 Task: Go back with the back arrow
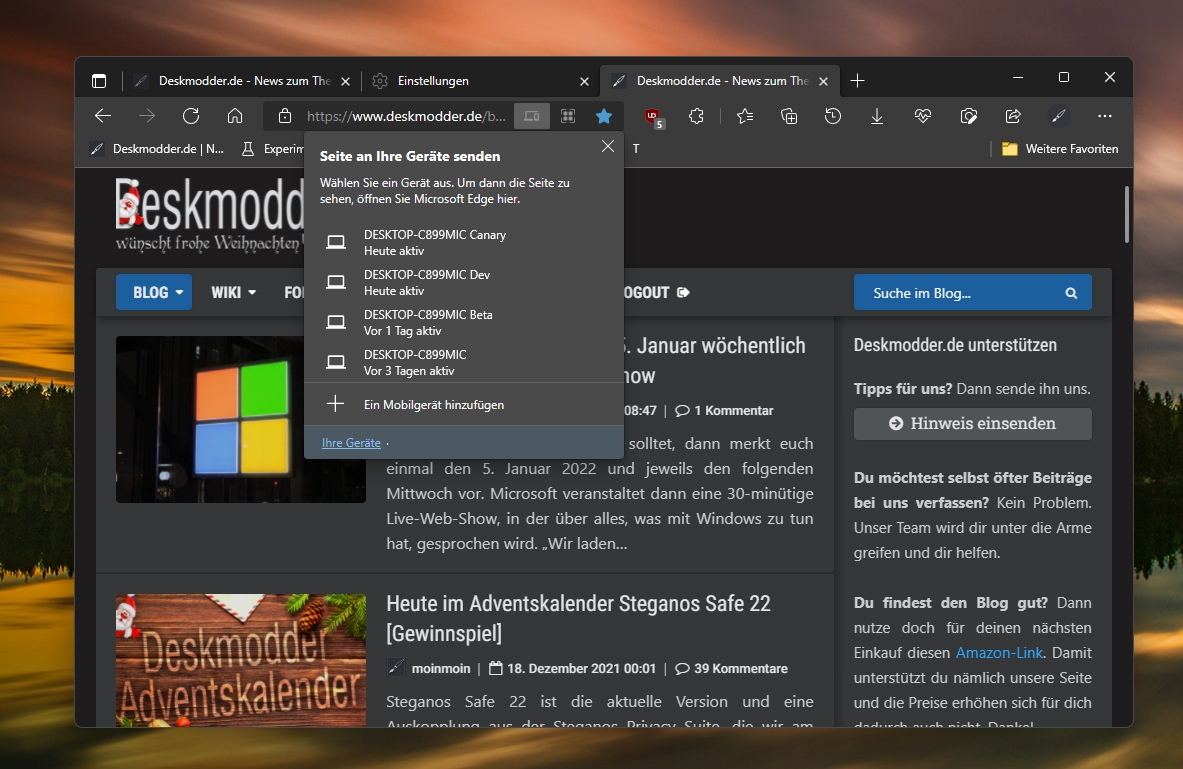[x=103, y=116]
